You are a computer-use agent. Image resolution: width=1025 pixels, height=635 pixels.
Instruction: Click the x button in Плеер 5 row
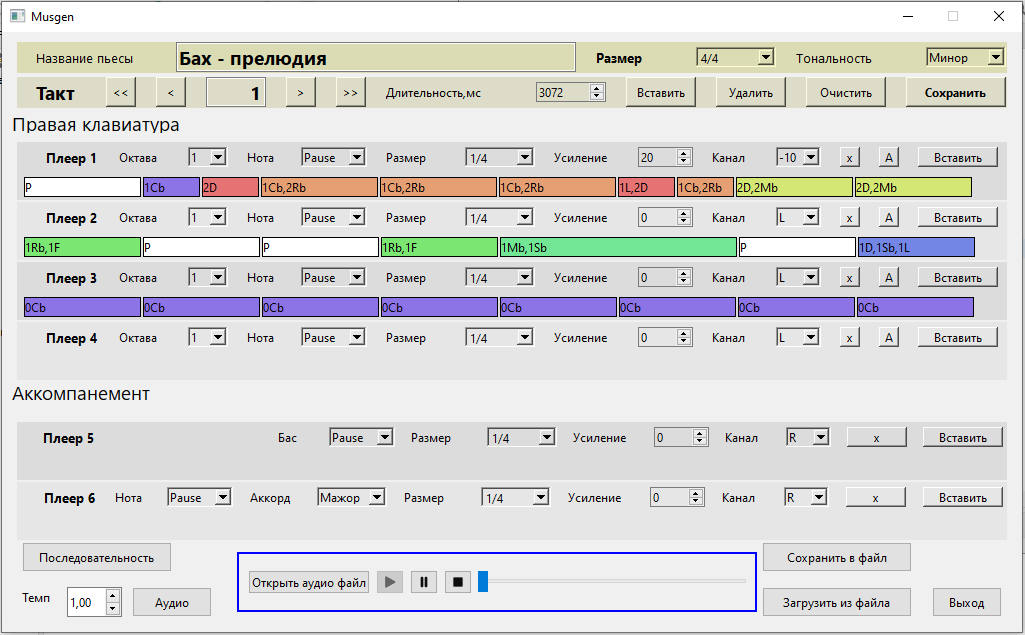coord(877,438)
